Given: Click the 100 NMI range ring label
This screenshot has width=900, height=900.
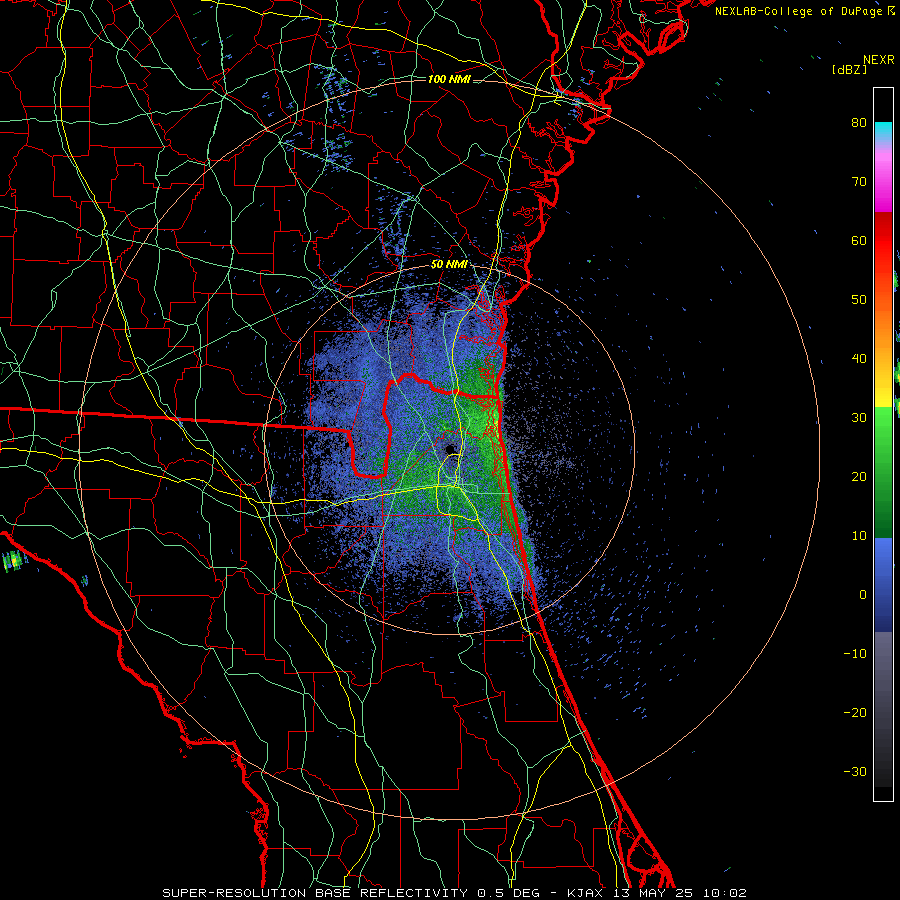Looking at the screenshot, I should click(x=449, y=79).
